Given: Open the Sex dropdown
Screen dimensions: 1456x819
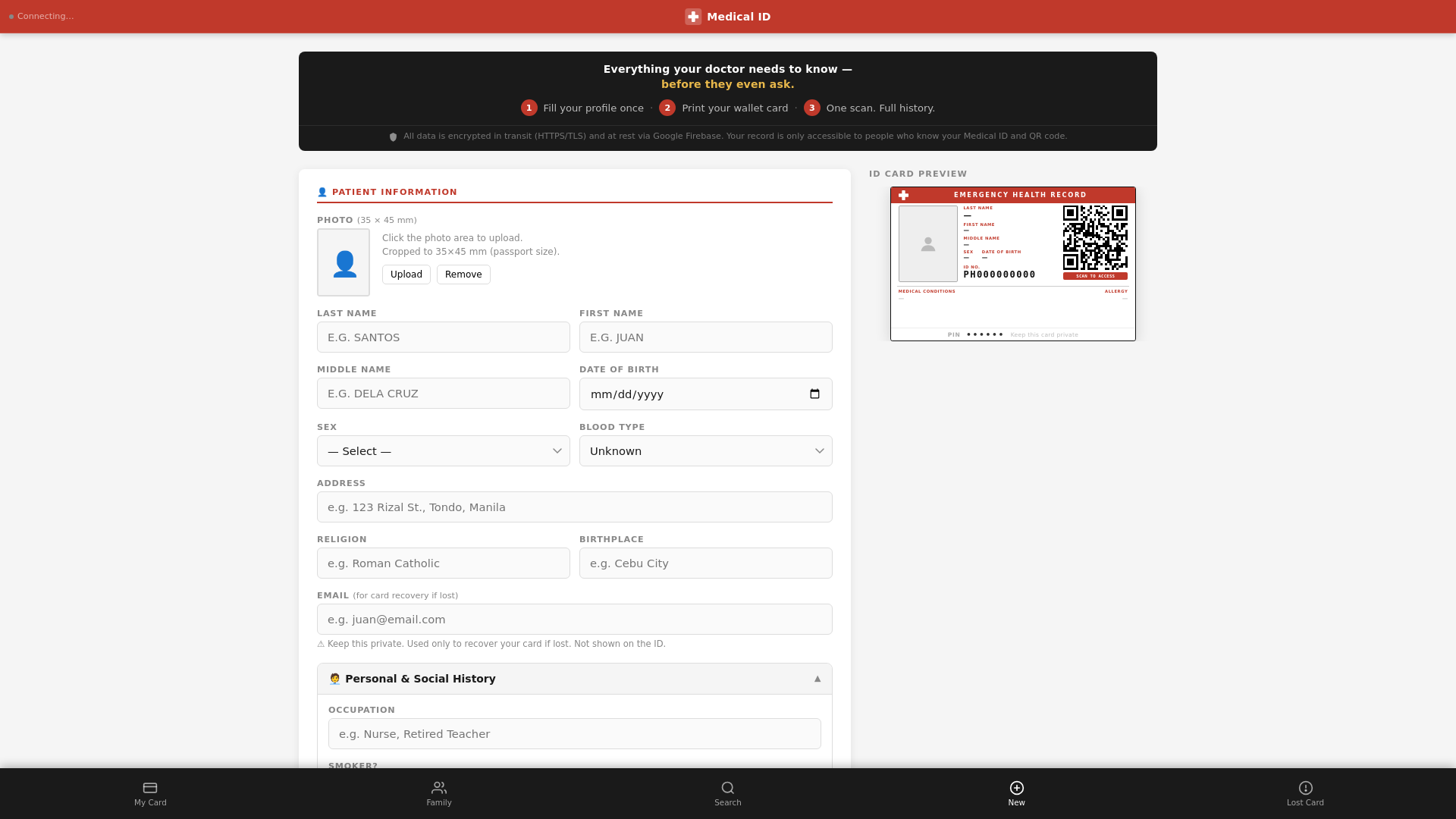Looking at the screenshot, I should point(444,451).
